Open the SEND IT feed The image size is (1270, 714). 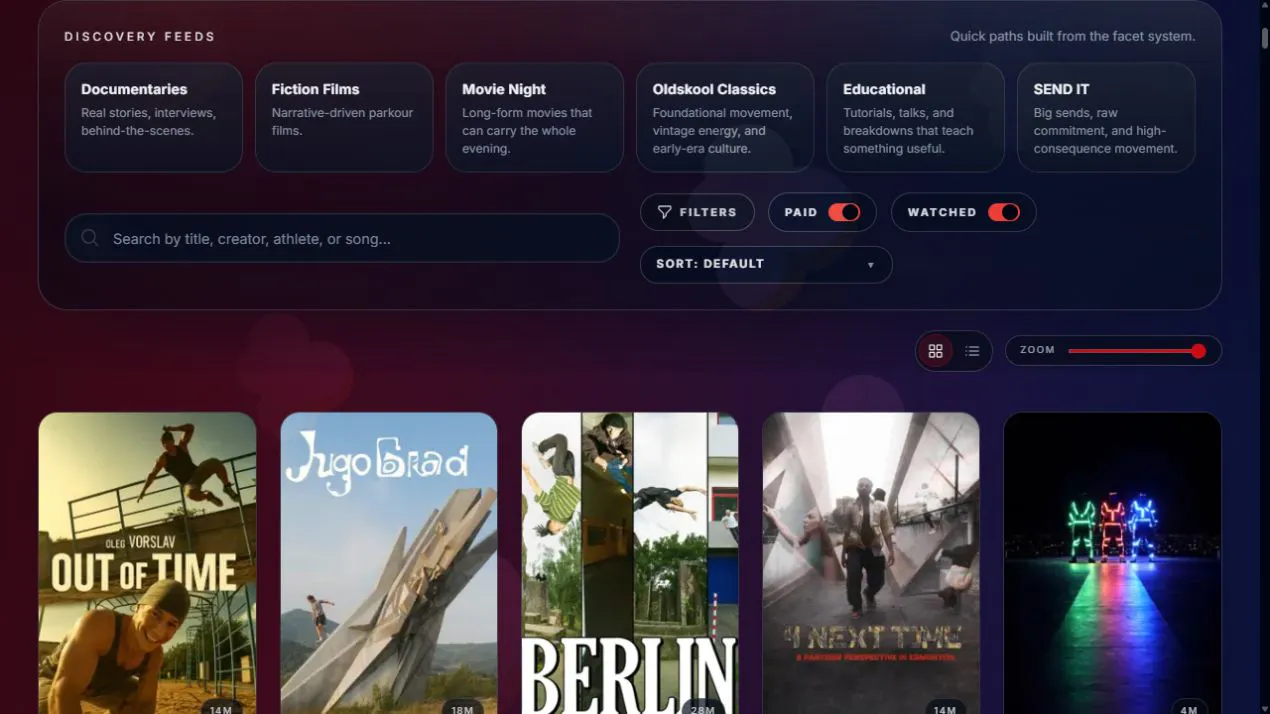(1106, 117)
